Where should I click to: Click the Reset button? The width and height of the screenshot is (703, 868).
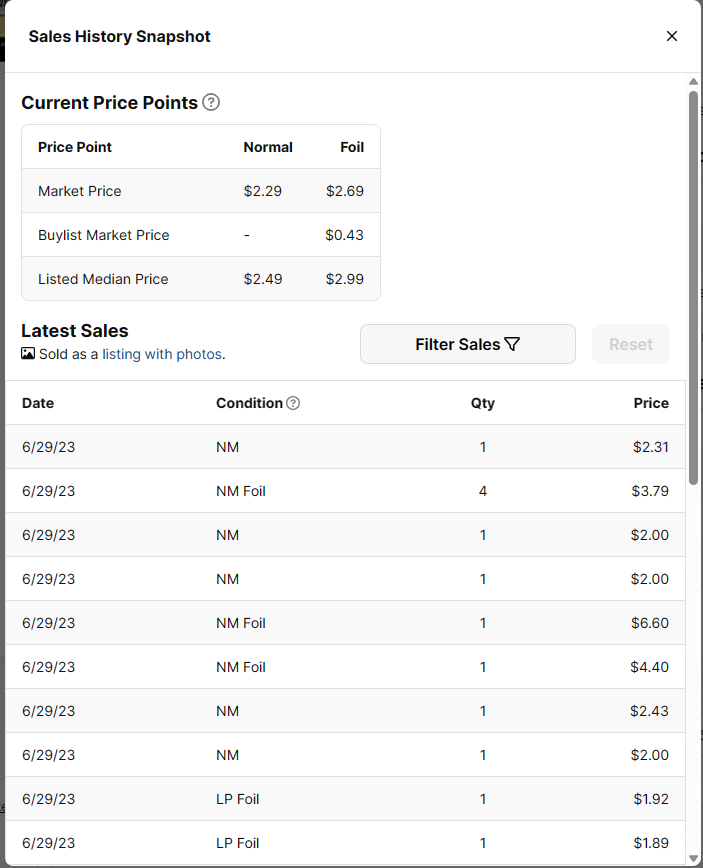[631, 344]
